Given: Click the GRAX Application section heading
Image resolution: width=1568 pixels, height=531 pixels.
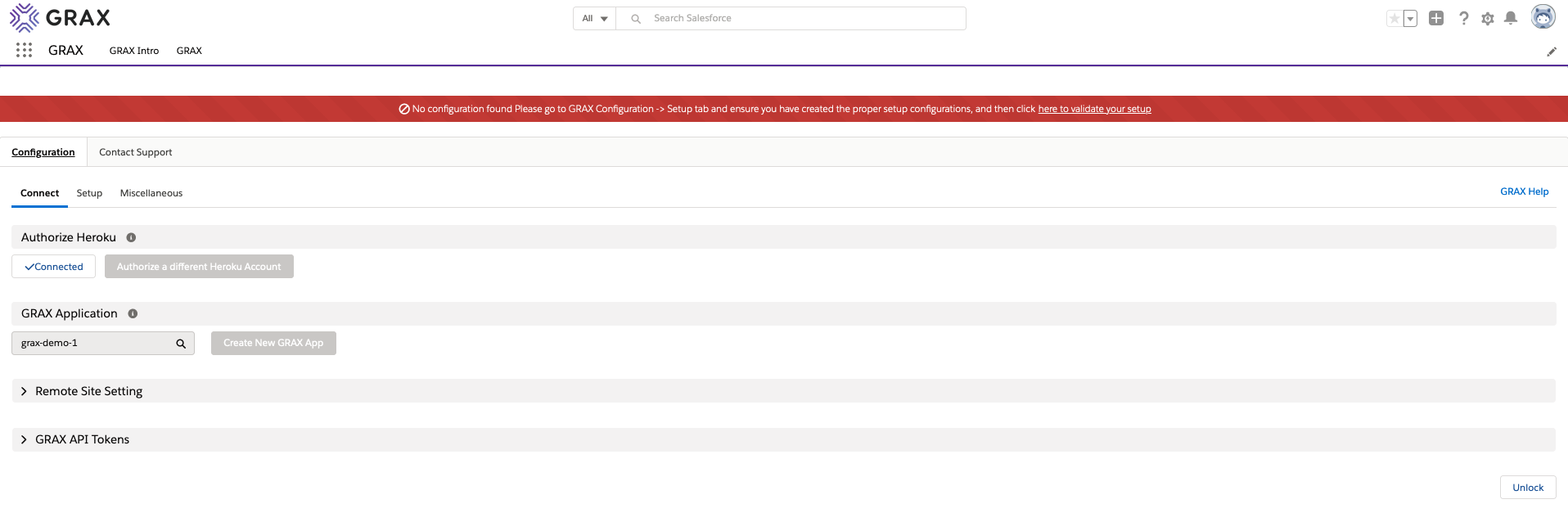Looking at the screenshot, I should click(x=70, y=313).
